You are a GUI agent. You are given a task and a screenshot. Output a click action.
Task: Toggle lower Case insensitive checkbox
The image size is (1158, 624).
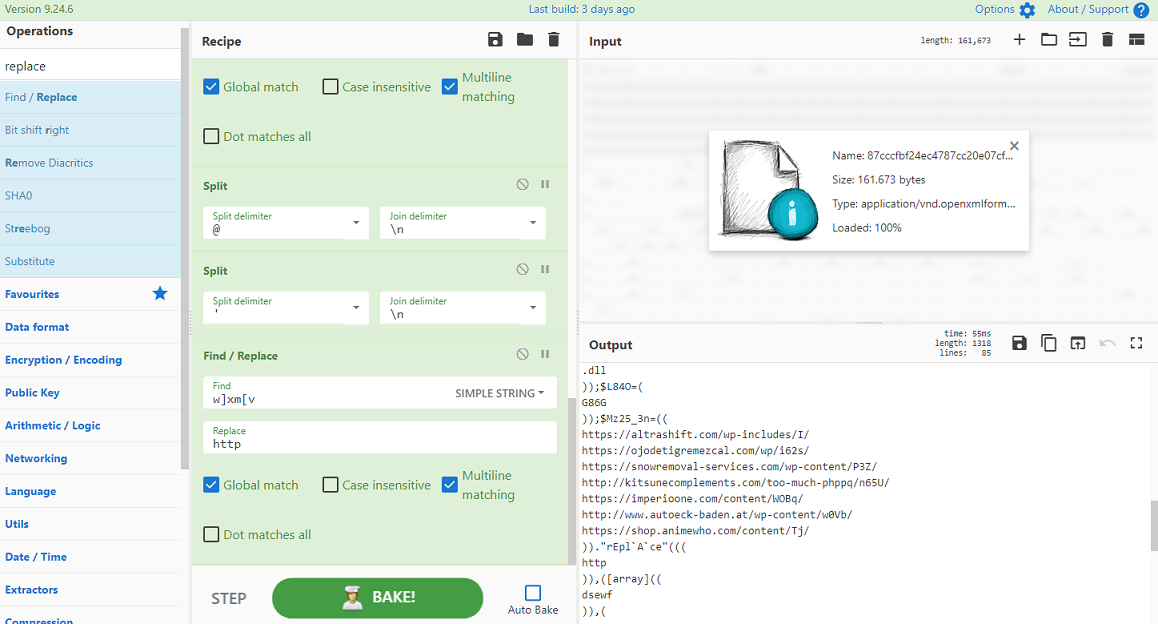330,484
